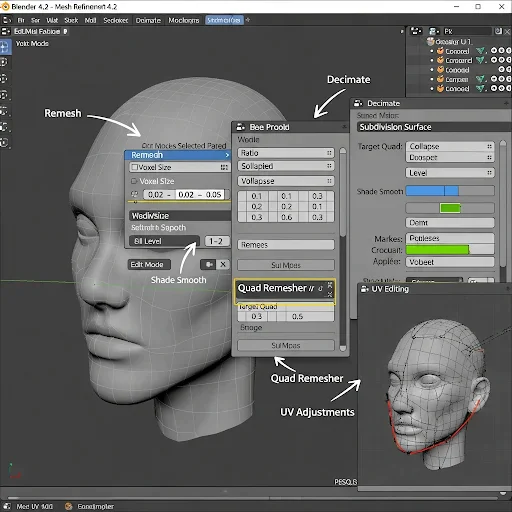Click the Pk search field in the outliner
Image resolution: width=512 pixels, height=512 pixels.
click(x=467, y=31)
